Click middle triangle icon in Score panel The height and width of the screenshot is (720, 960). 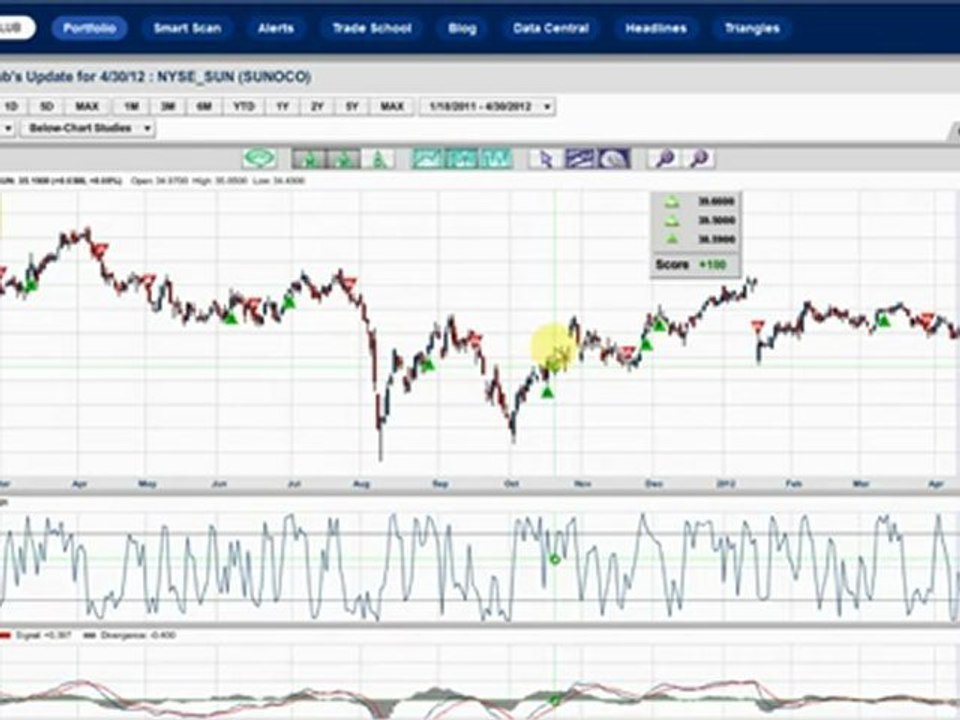[x=672, y=220]
